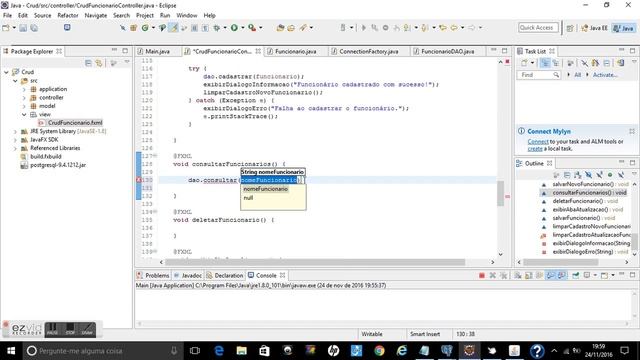The image size is (640, 360).
Task: Click the Chrome icon in taskbar
Action: tap(379, 351)
